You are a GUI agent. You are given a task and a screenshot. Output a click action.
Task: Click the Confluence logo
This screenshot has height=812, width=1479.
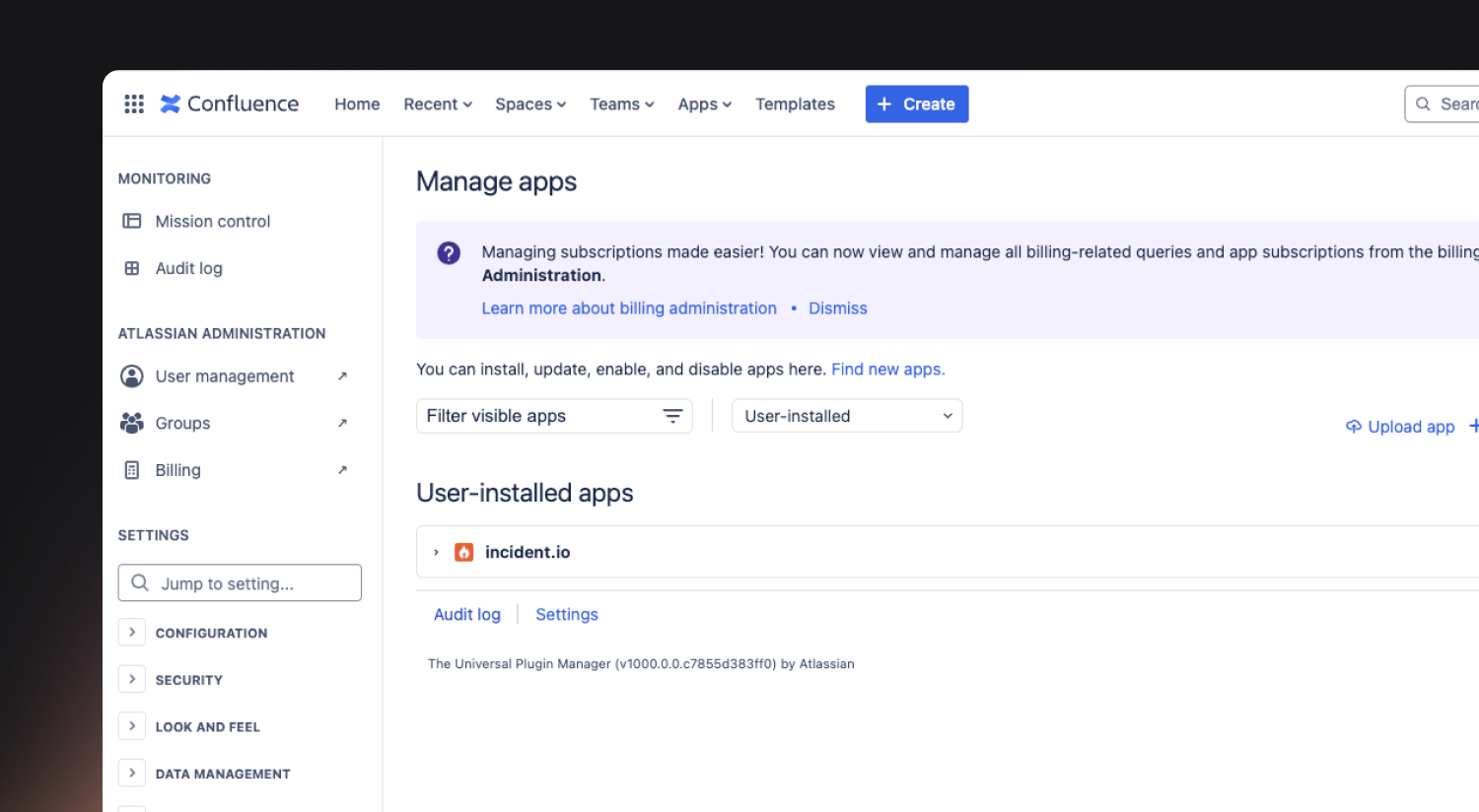230,103
